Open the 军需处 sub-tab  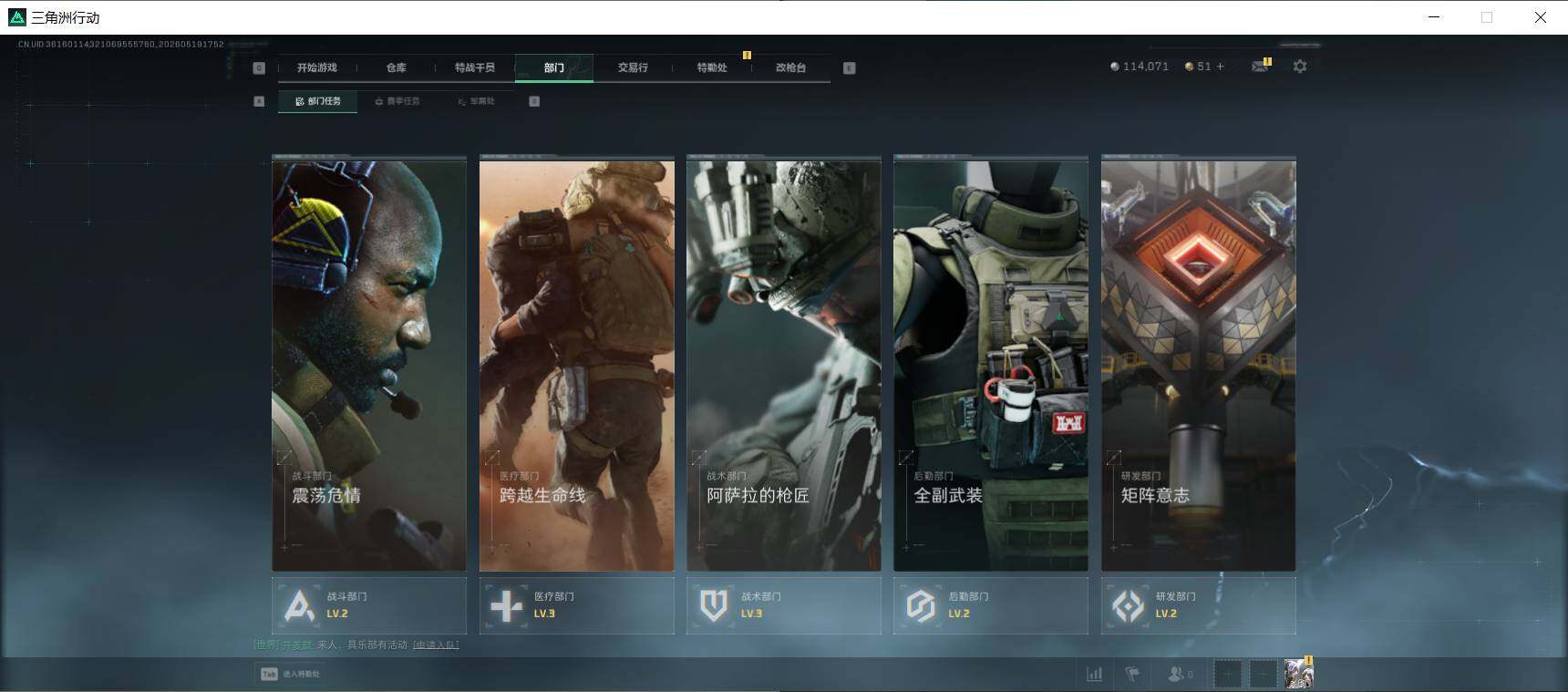click(x=477, y=101)
